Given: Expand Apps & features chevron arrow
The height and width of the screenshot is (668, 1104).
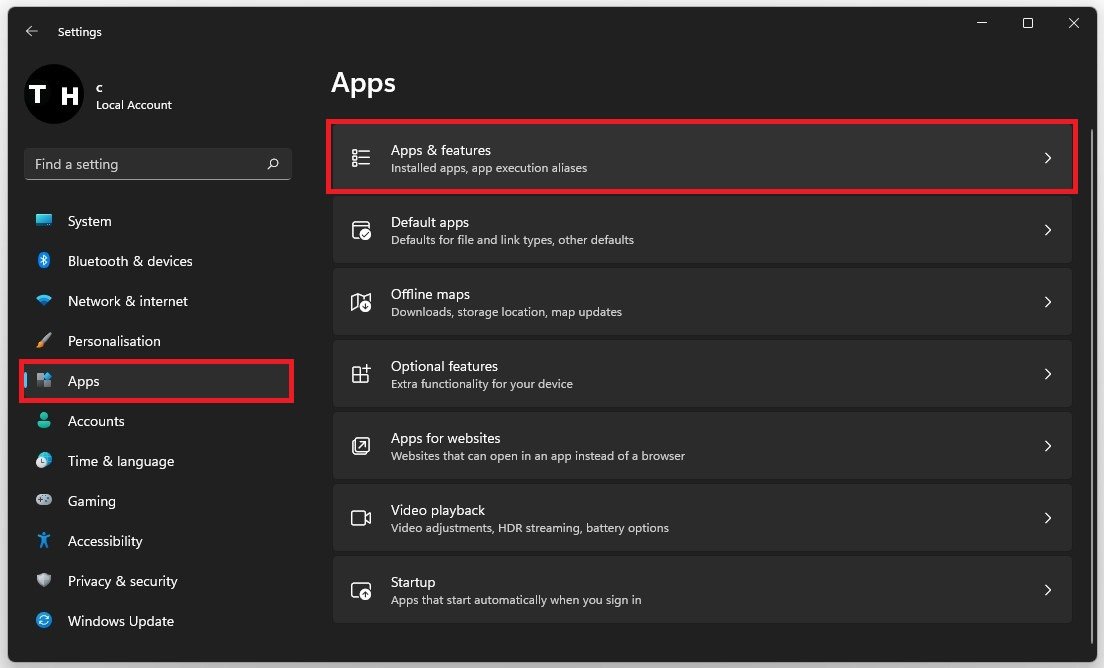Looking at the screenshot, I should (x=1047, y=158).
